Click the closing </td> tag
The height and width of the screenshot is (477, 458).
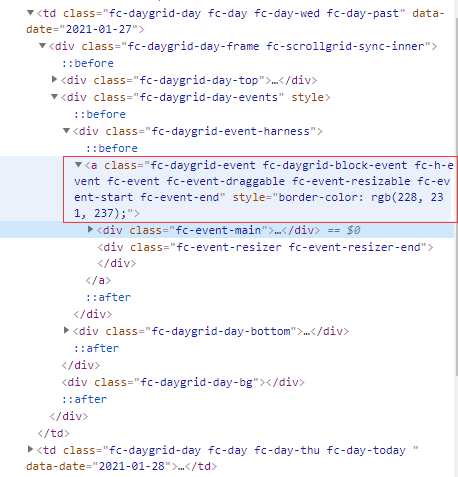[54, 433]
